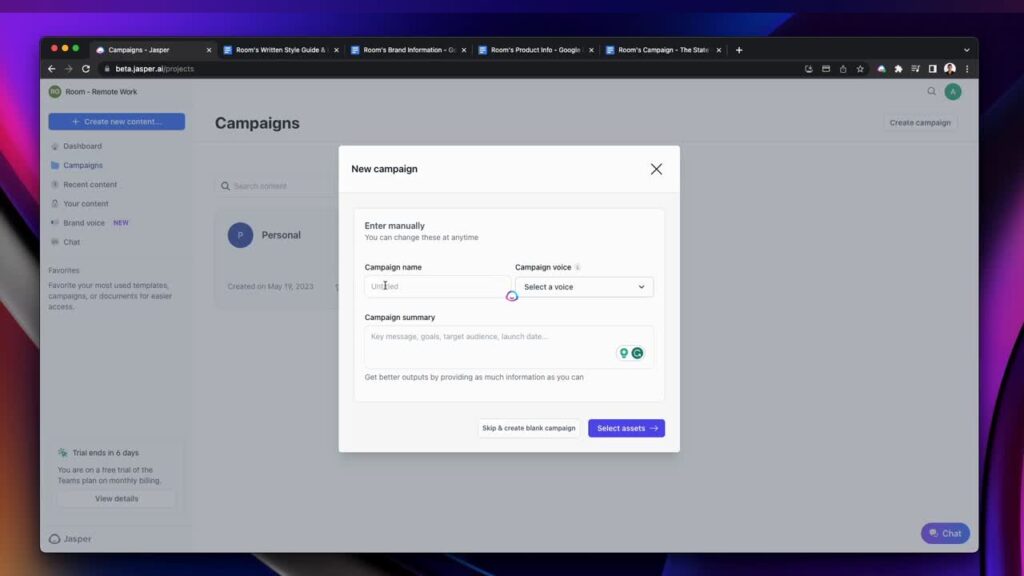The width and height of the screenshot is (1024, 576).
Task: Click the browser address bar URL
Action: pyautogui.click(x=155, y=69)
